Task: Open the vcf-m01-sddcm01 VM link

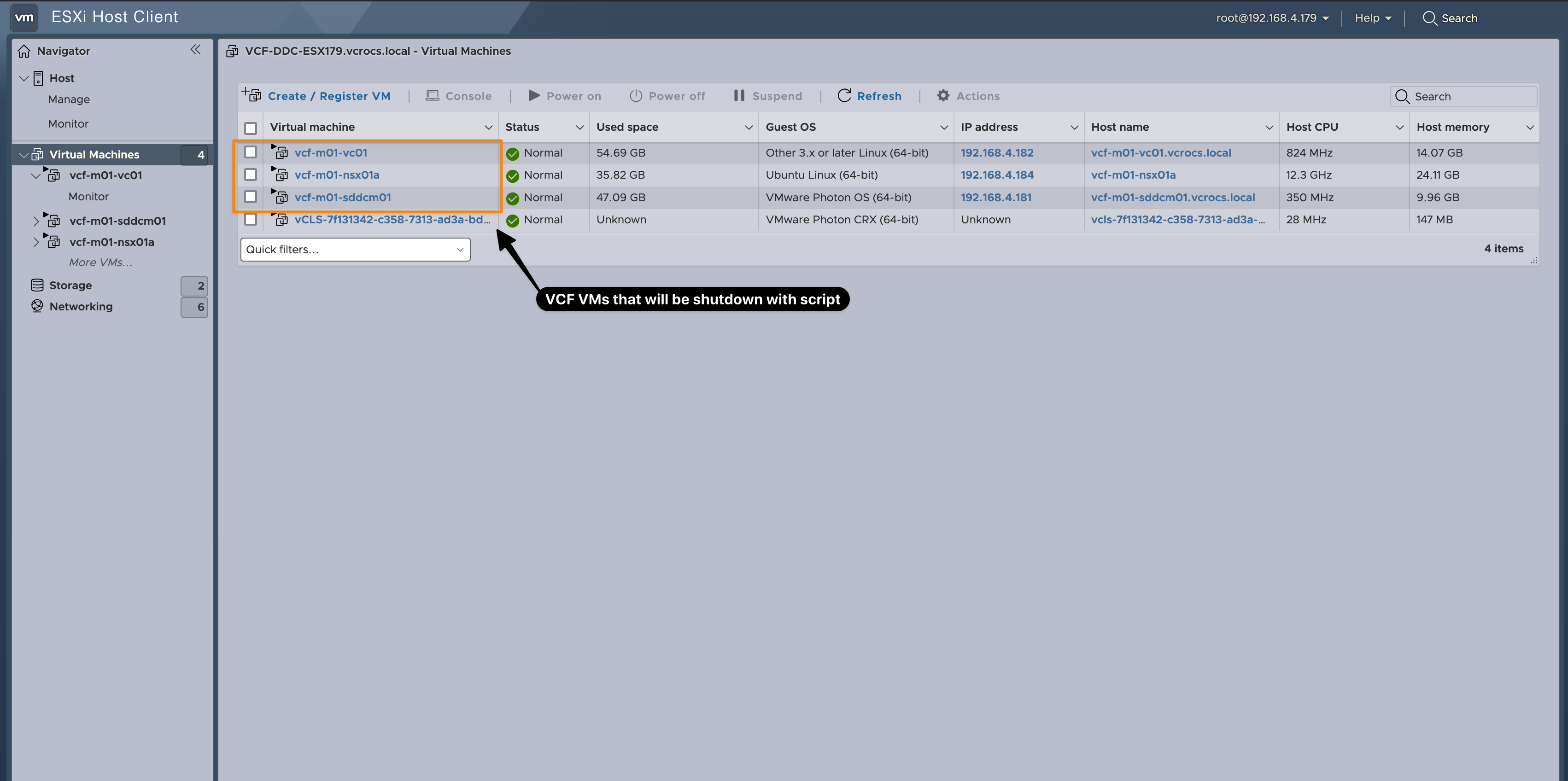Action: [x=343, y=197]
